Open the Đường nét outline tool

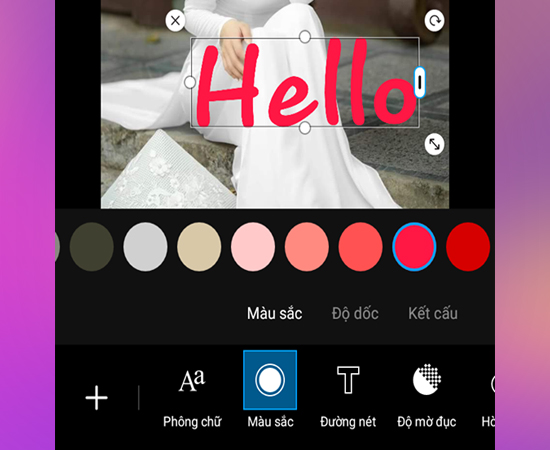pyautogui.click(x=348, y=397)
